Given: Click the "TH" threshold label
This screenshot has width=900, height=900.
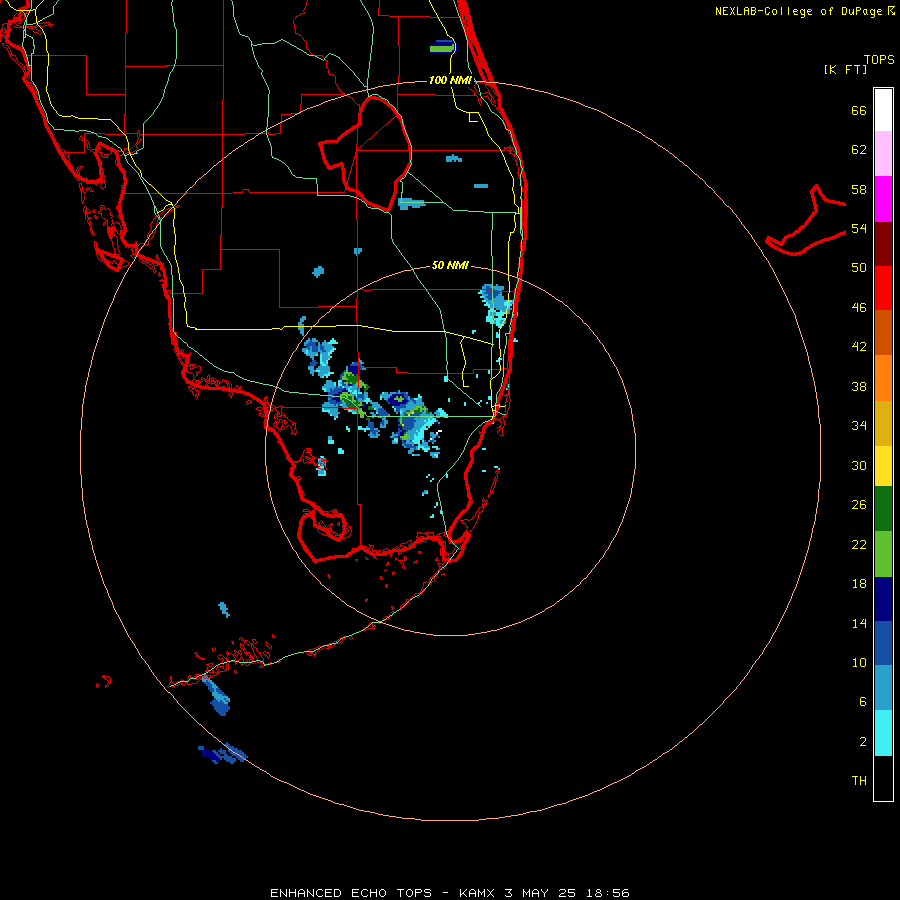Looking at the screenshot, I should click(x=859, y=781).
